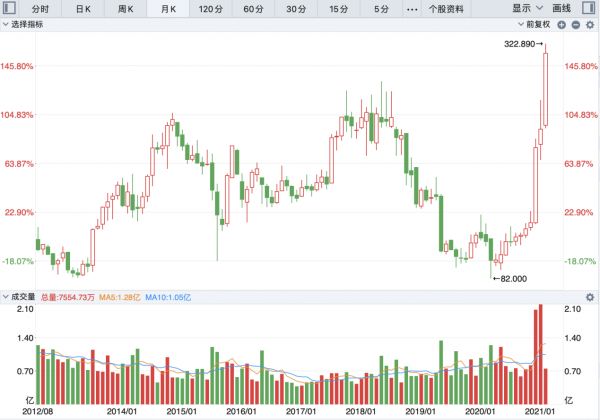Zoom in the chart with plus icon
600x420 pixels.
tap(561, 24)
